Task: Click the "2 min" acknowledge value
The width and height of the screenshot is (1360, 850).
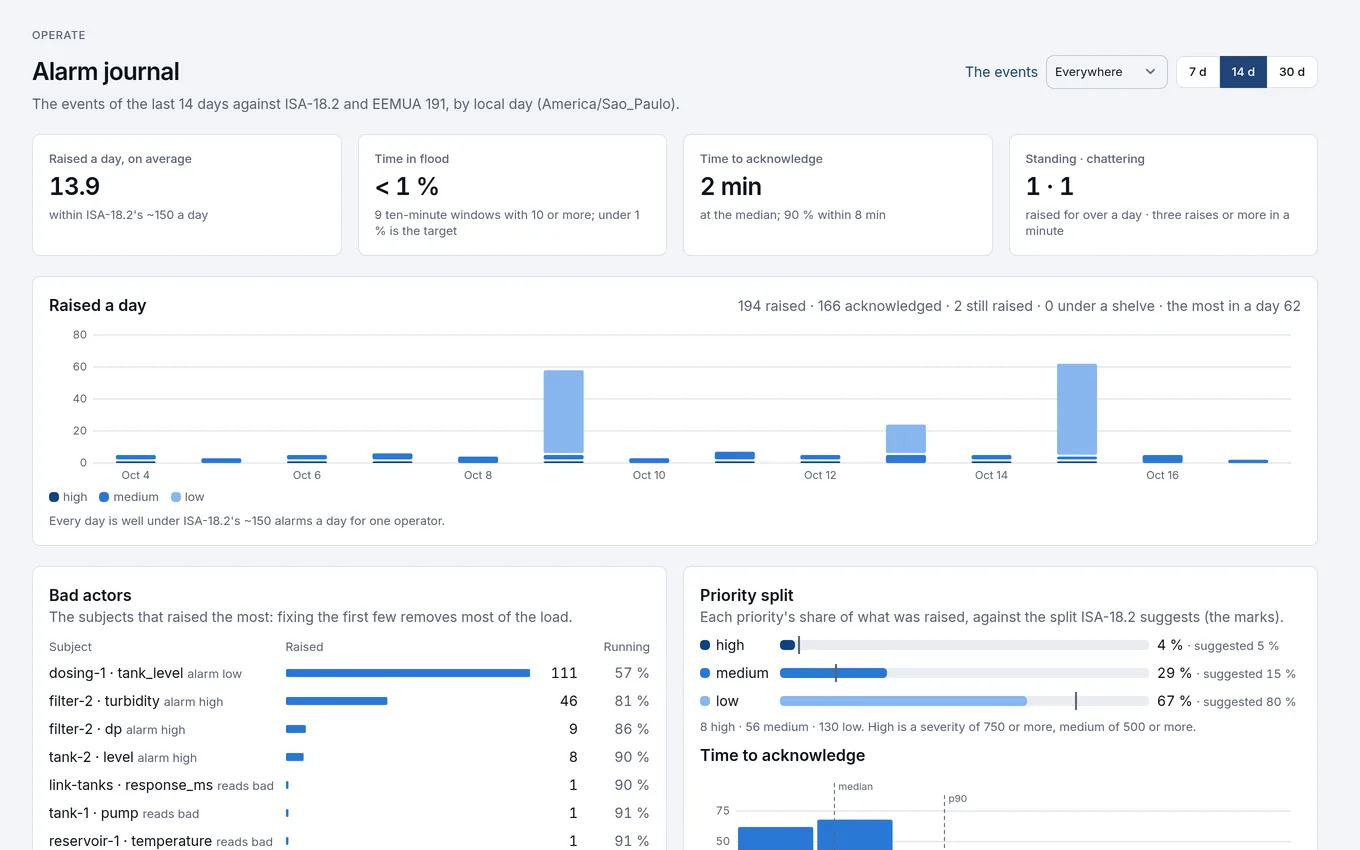Action: pyautogui.click(x=731, y=187)
